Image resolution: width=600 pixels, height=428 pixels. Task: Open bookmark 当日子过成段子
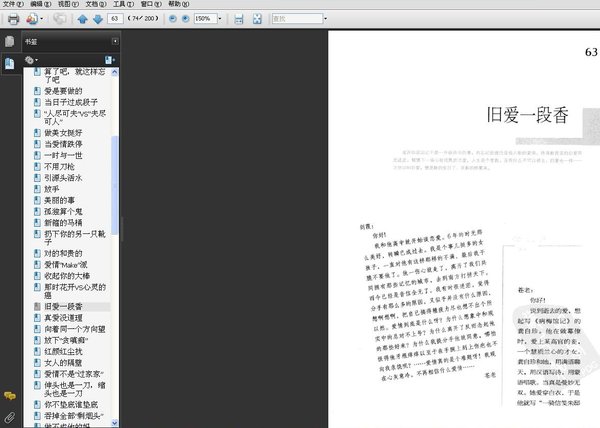coord(71,102)
